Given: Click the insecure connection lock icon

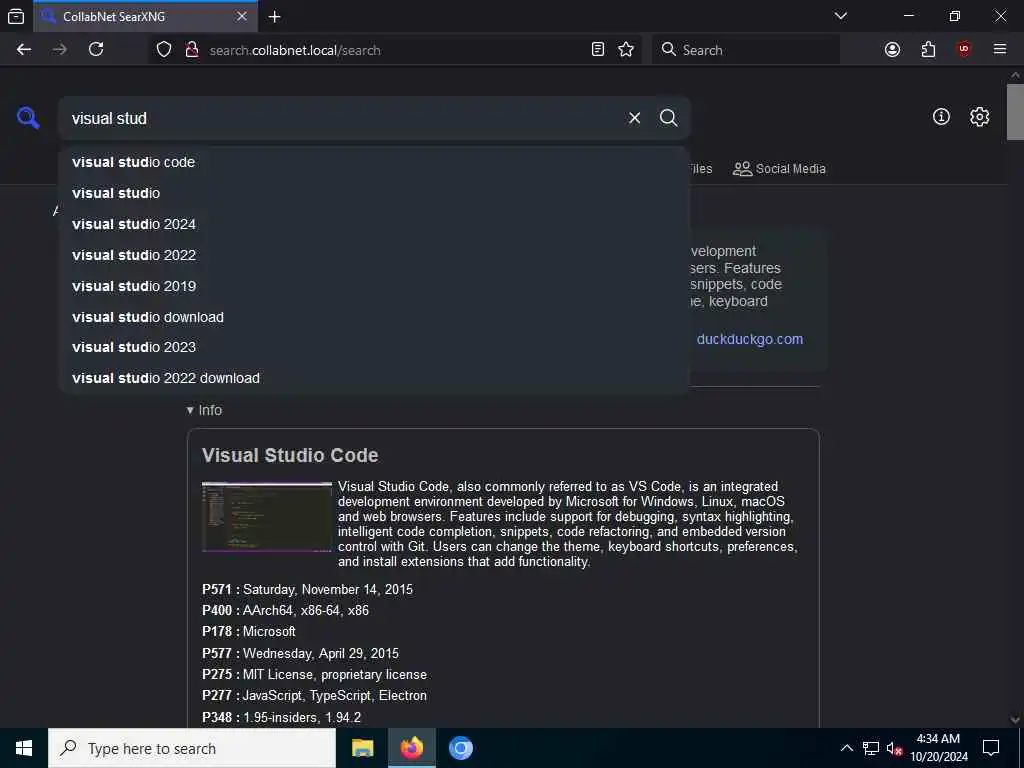Looking at the screenshot, I should pyautogui.click(x=191, y=50).
